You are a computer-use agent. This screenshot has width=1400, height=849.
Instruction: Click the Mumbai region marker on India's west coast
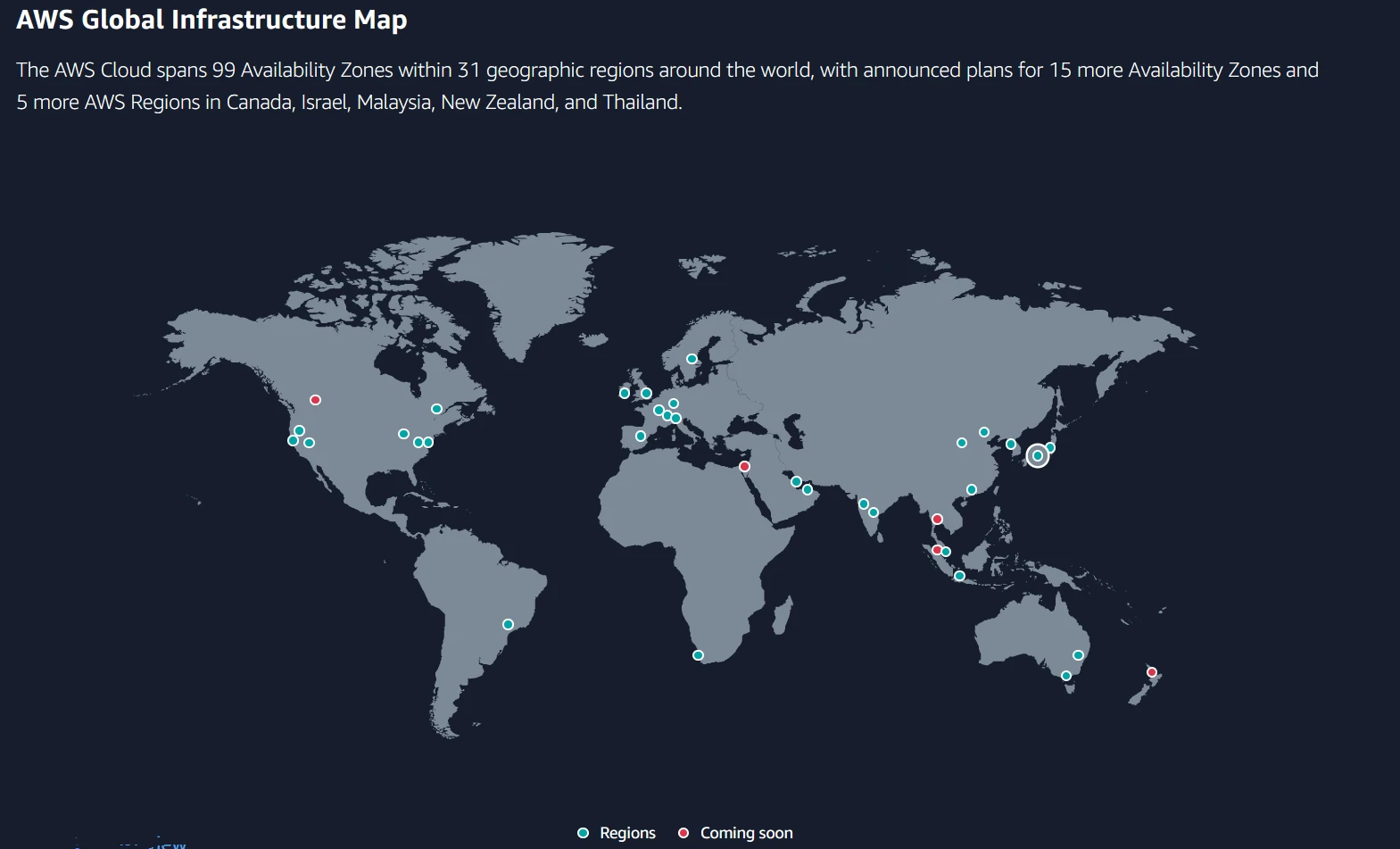pos(864,504)
